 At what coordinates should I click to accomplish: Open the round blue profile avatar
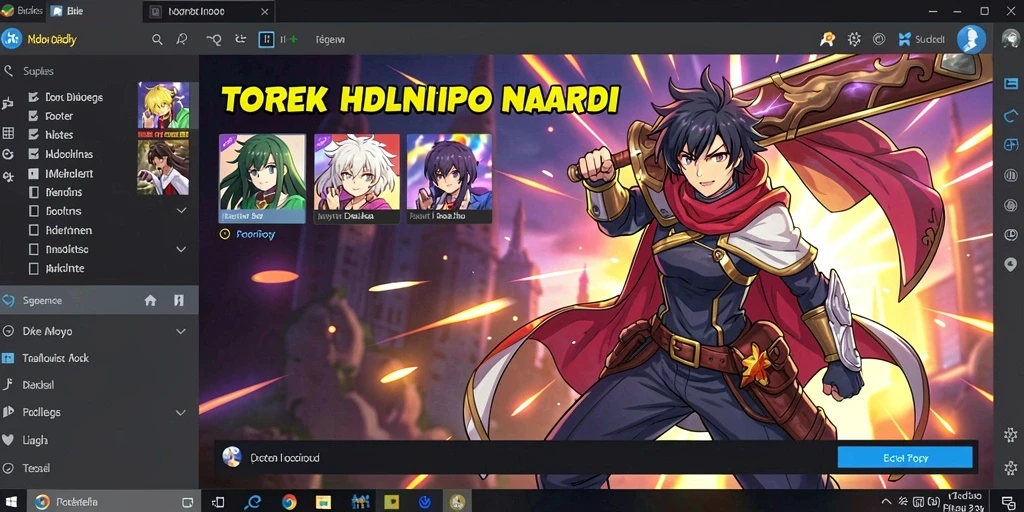(971, 39)
